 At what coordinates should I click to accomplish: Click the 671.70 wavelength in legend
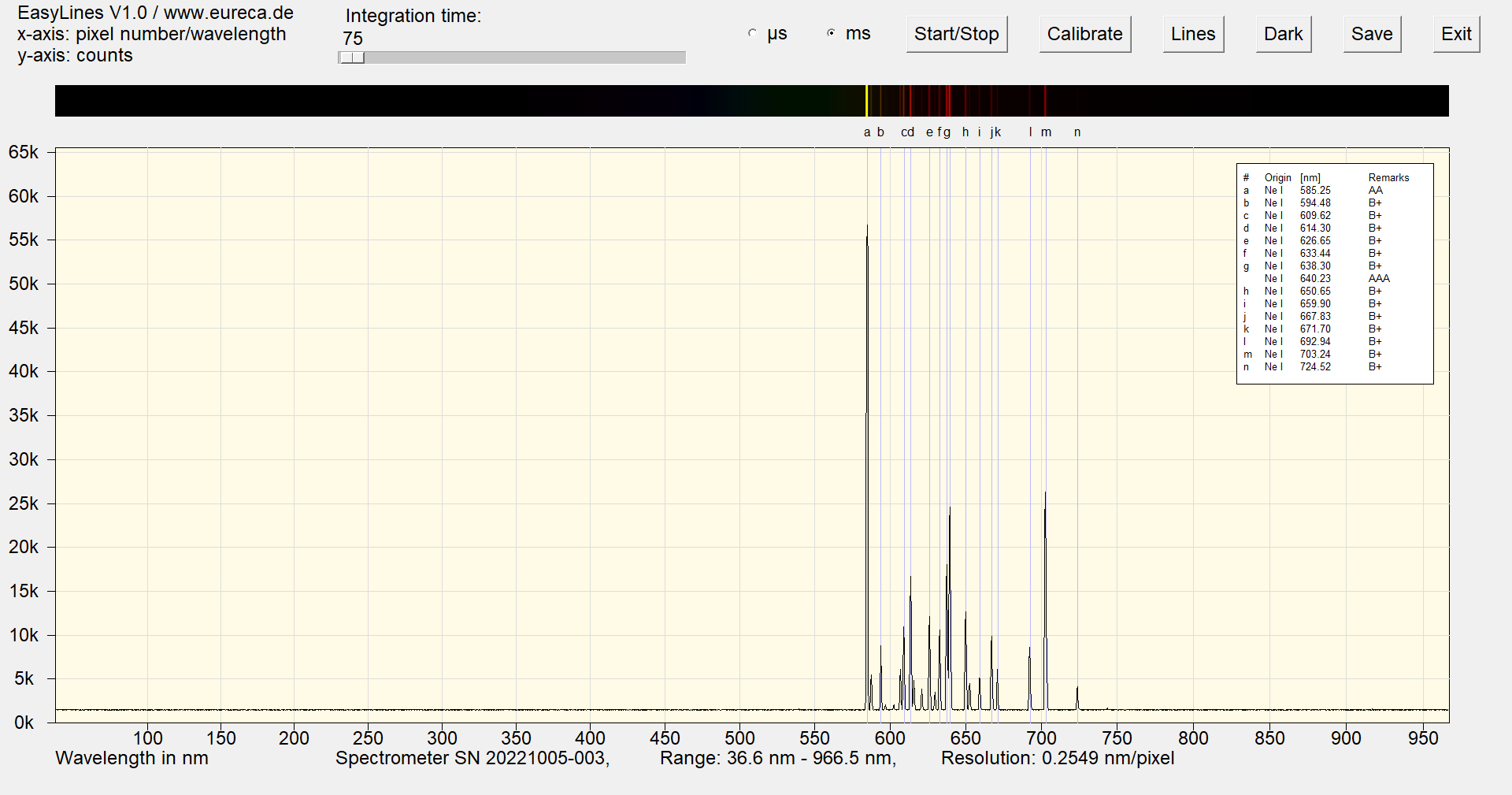coord(1315,329)
